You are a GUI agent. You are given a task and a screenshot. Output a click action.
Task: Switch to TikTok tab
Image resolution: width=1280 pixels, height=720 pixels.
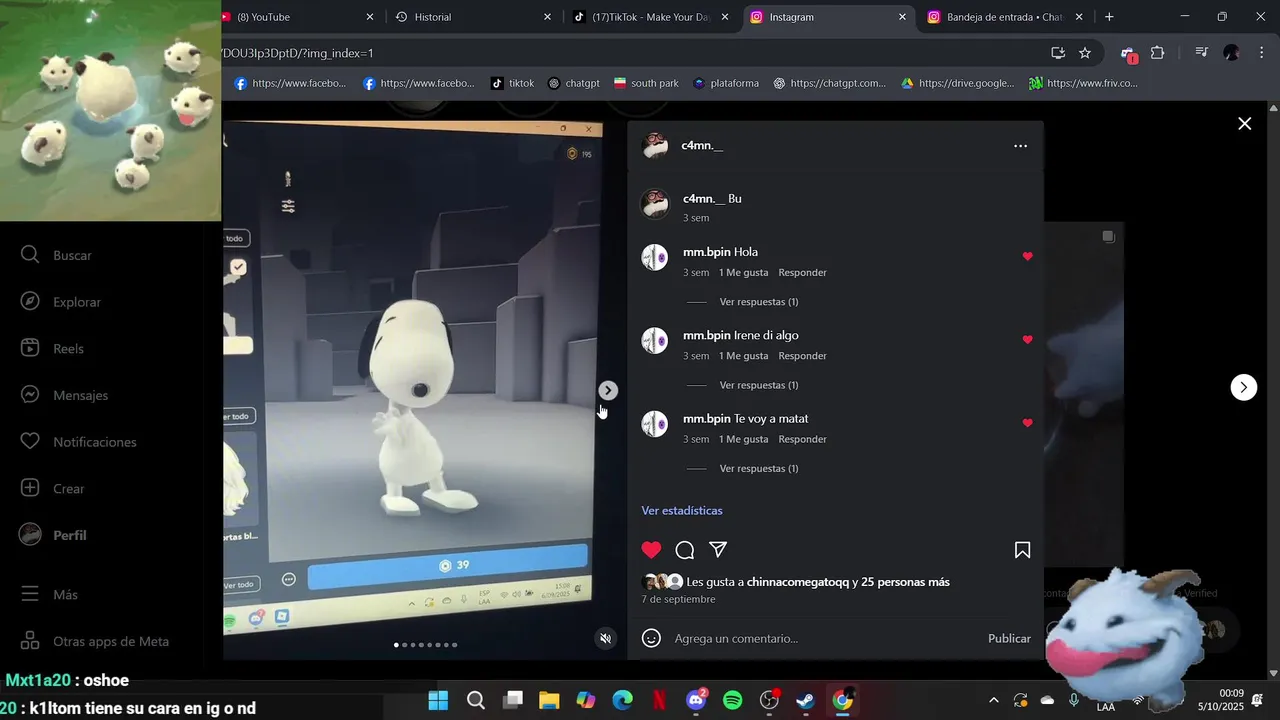[650, 17]
